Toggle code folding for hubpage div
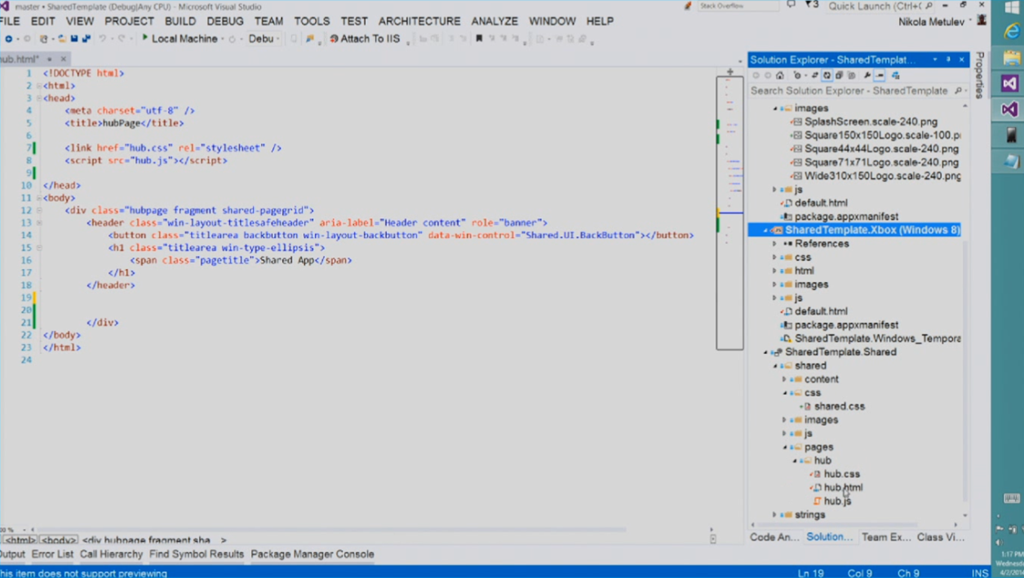This screenshot has width=1024, height=578. 39,210
